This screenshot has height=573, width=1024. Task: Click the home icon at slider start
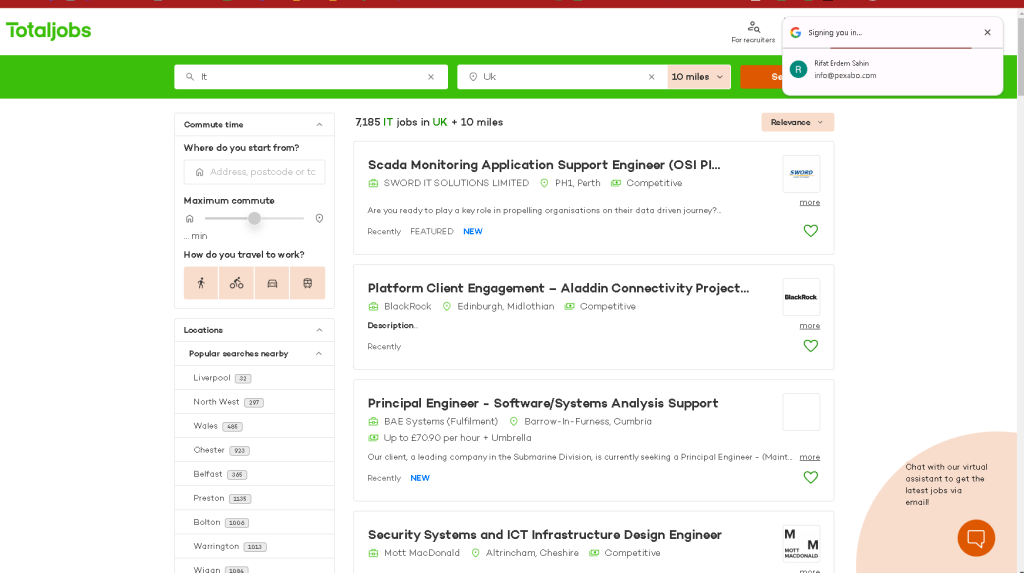pos(189,219)
